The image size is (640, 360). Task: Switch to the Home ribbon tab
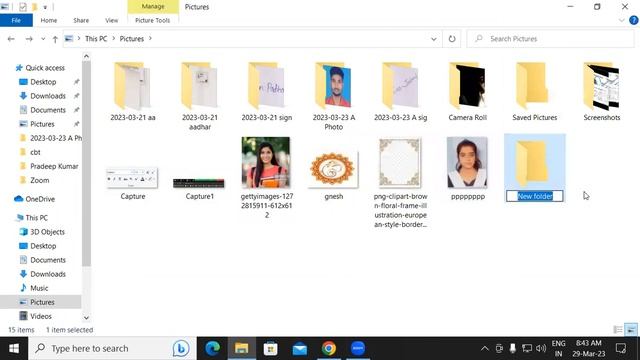pos(49,20)
